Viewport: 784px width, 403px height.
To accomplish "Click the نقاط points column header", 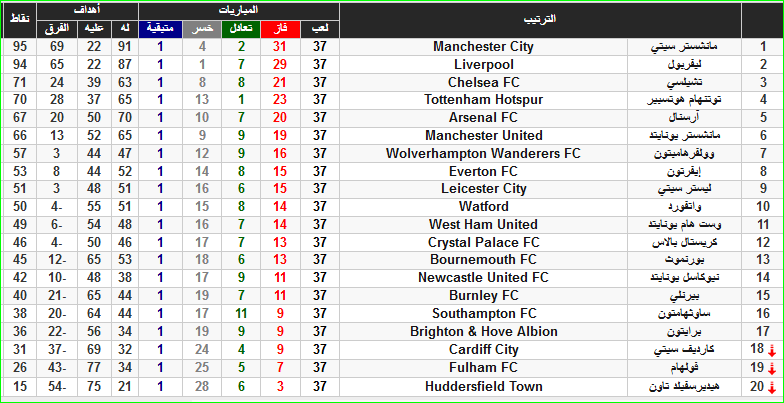I will (19, 20).
